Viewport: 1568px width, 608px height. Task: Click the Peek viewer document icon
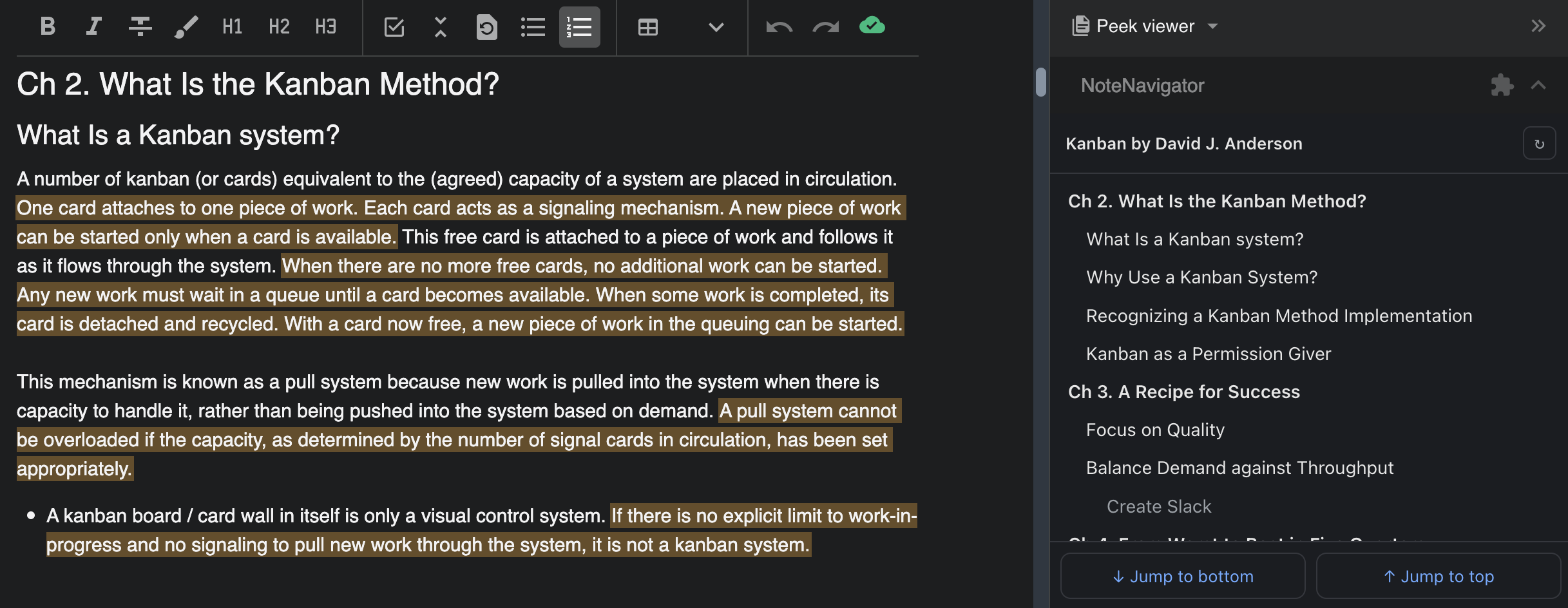[1080, 26]
